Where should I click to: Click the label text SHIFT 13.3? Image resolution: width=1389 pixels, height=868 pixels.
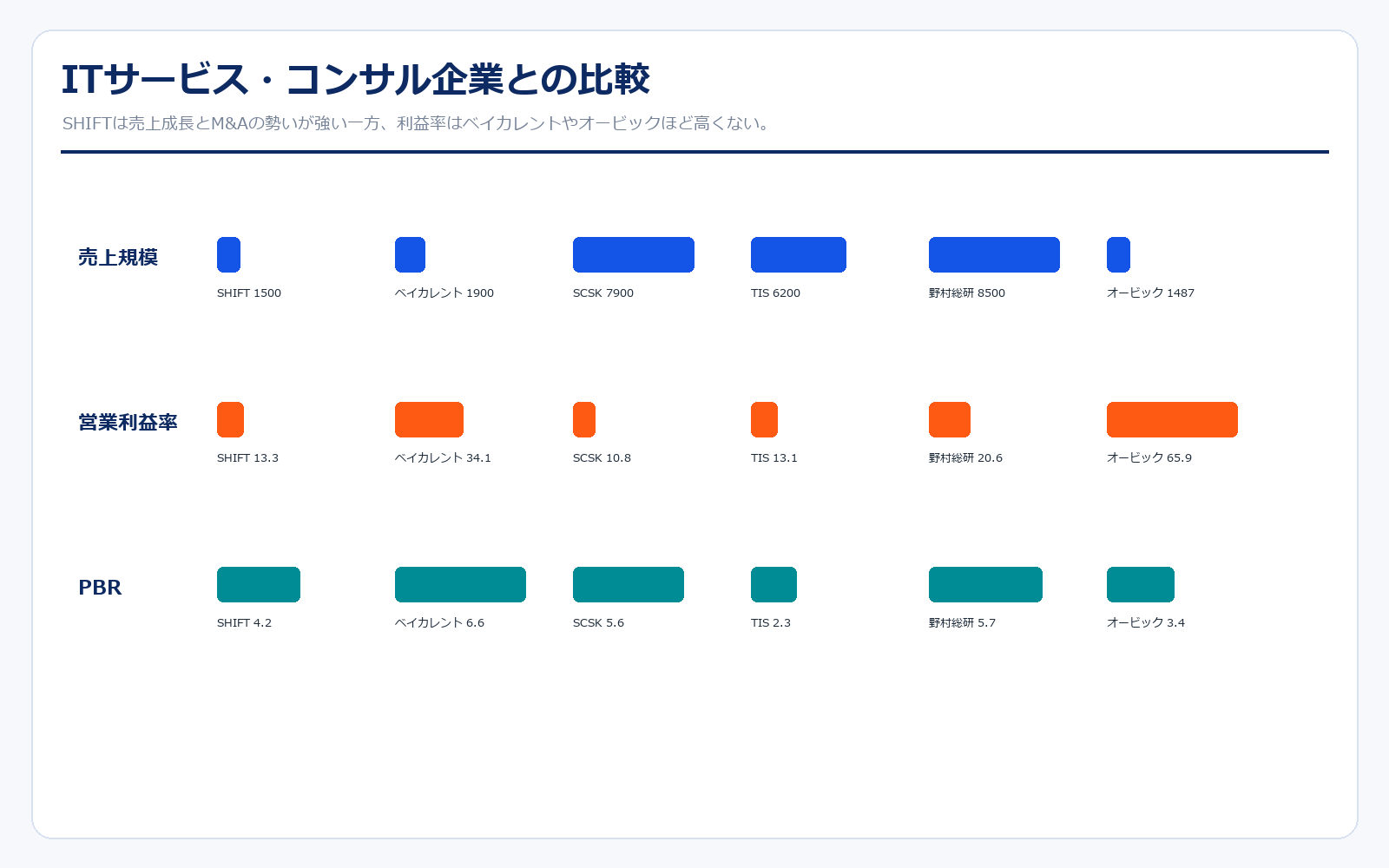pyautogui.click(x=247, y=458)
